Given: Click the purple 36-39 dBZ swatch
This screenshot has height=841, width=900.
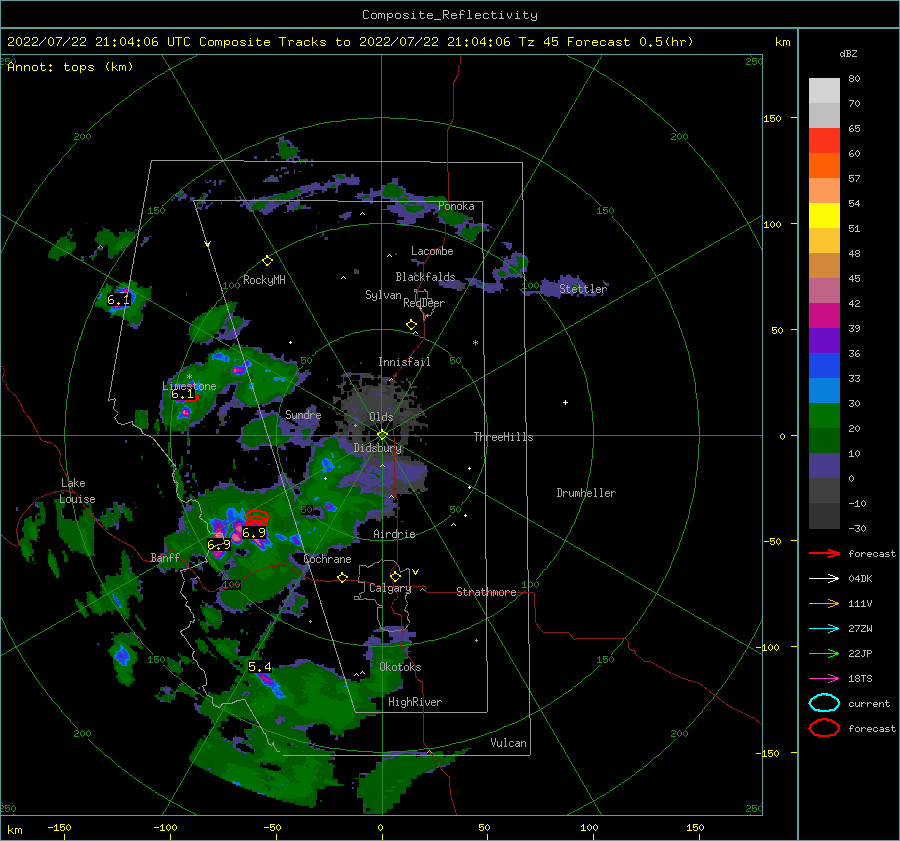Looking at the screenshot, I should click(824, 340).
